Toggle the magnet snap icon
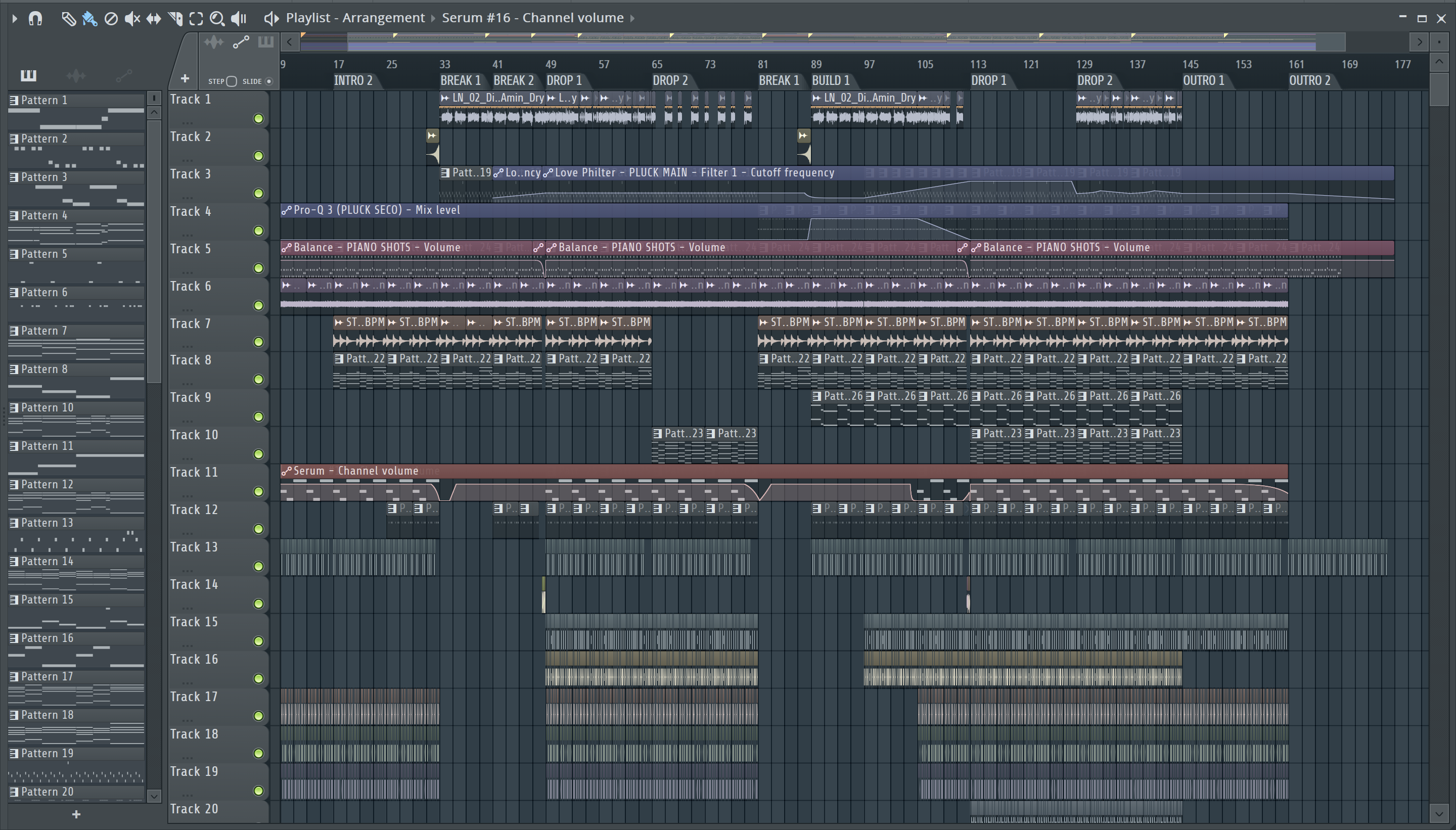 [35, 19]
